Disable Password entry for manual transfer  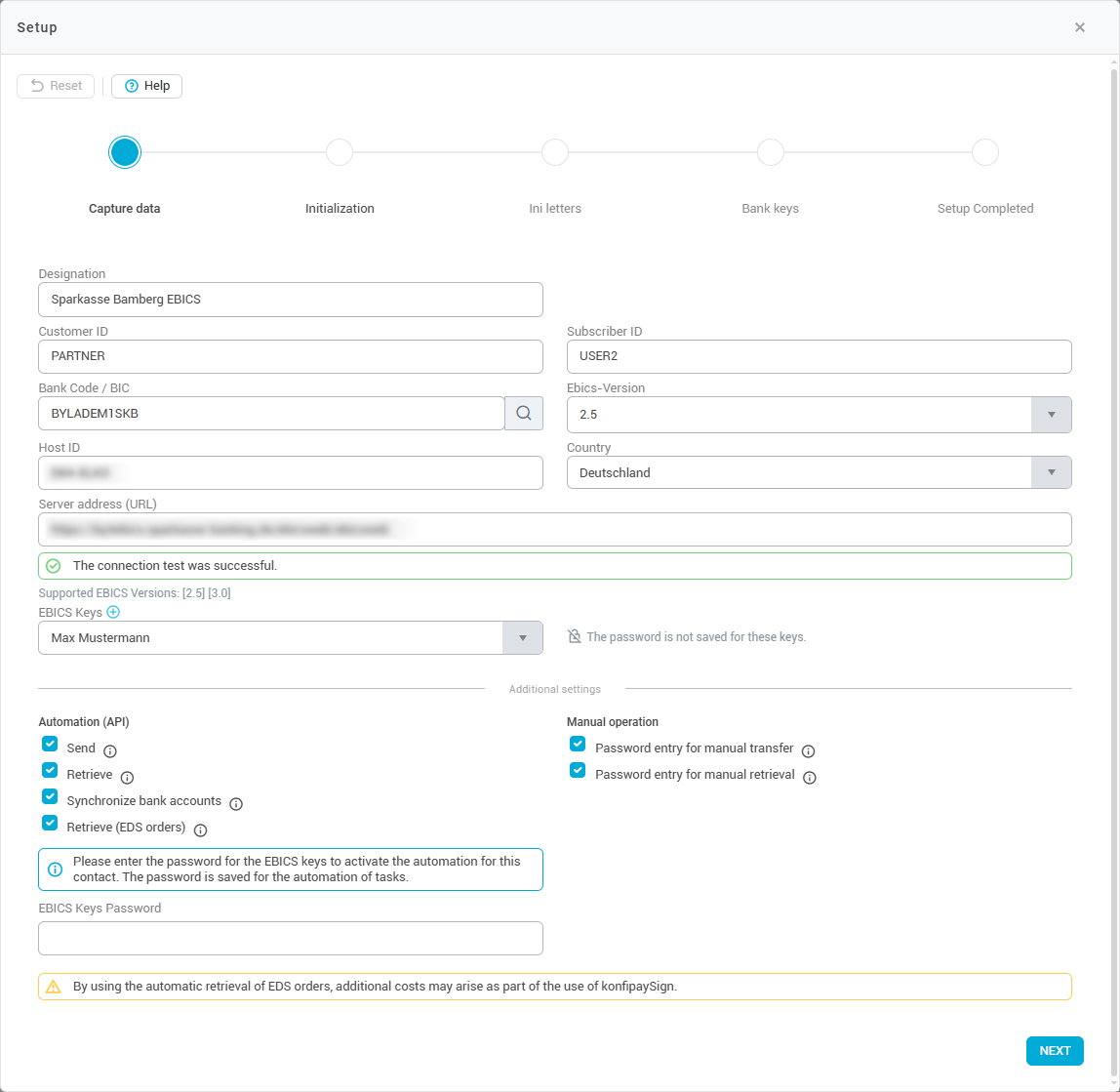coord(578,744)
